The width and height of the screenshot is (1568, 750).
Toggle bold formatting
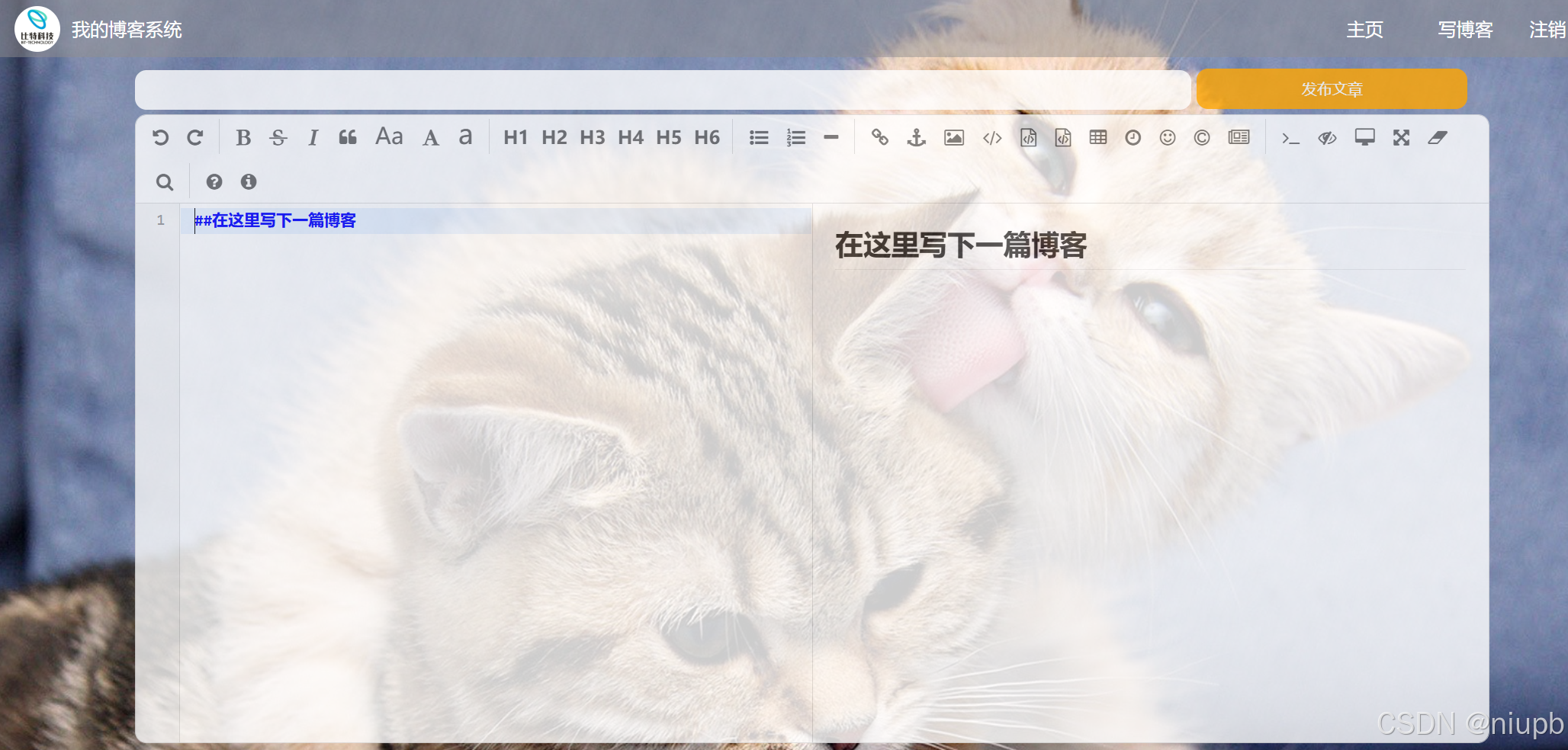coord(243,137)
